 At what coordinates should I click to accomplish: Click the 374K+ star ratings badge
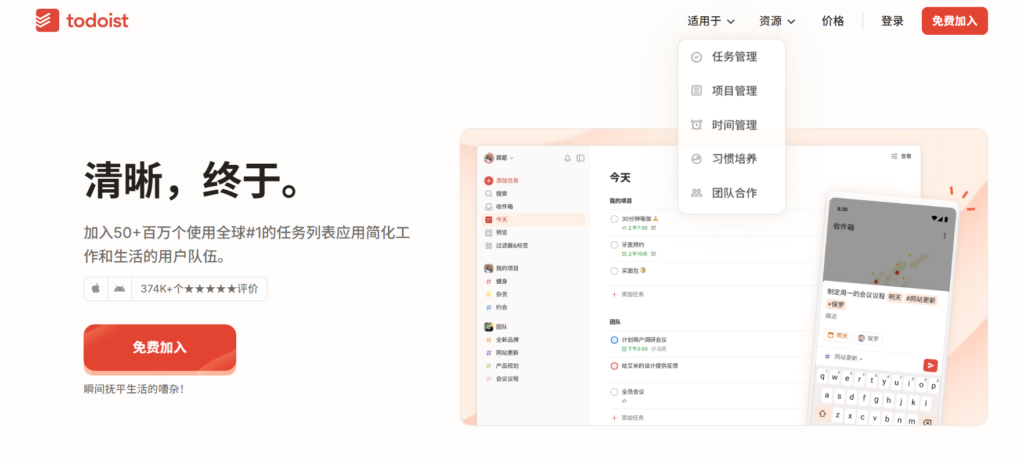click(x=198, y=289)
